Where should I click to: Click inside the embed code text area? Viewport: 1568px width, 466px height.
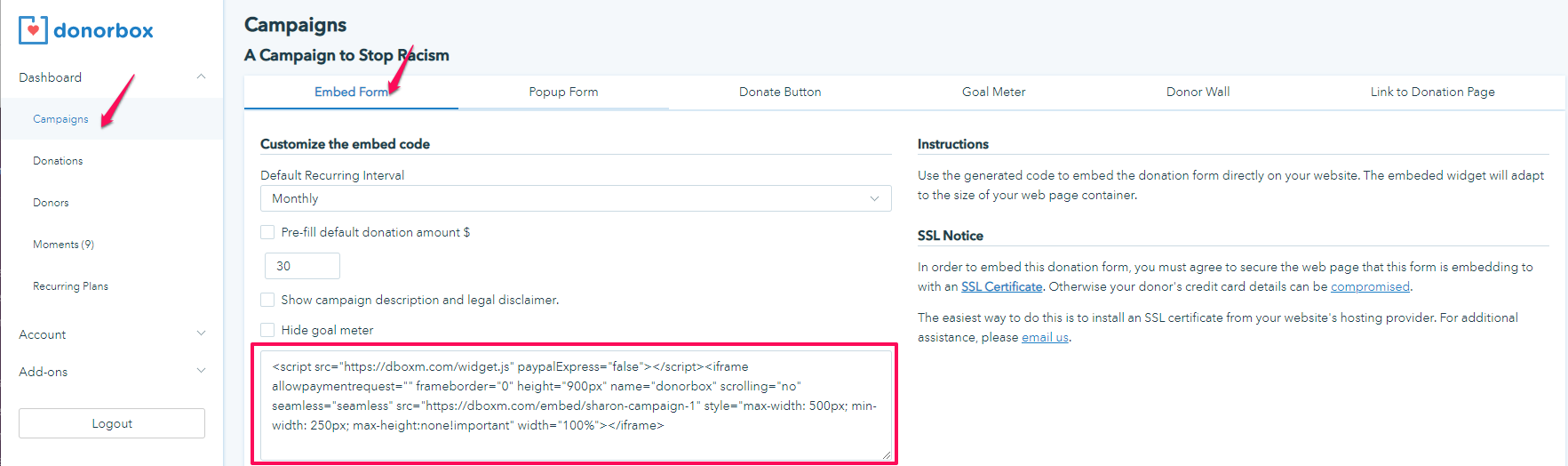[x=575, y=405]
